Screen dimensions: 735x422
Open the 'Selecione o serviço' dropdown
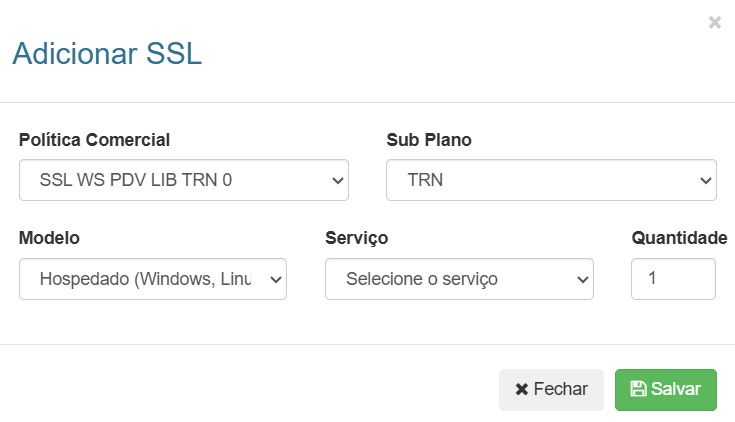tap(459, 279)
